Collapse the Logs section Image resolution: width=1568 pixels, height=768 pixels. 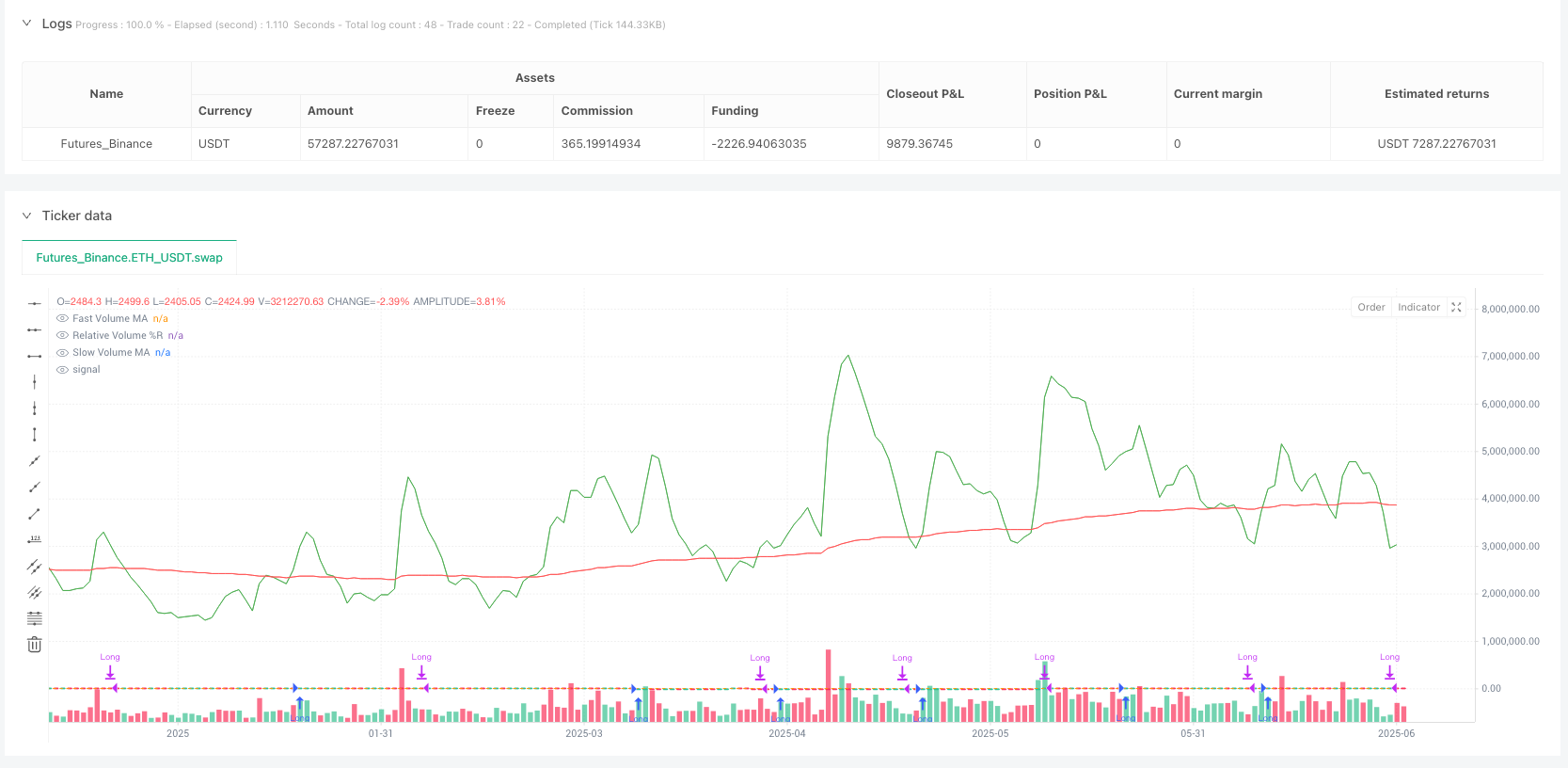pyautogui.click(x=26, y=24)
